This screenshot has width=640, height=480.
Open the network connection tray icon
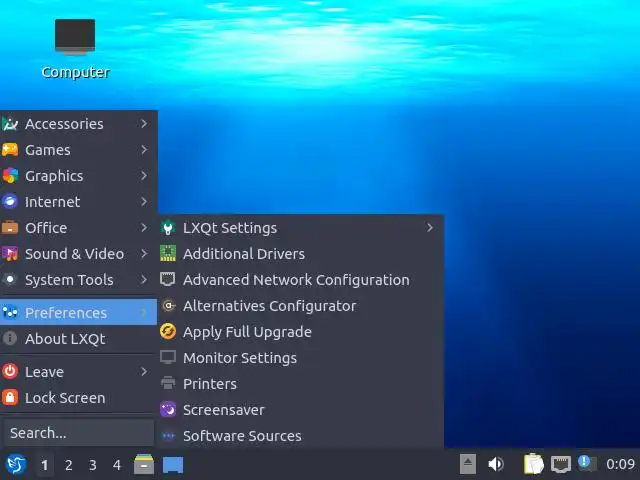(x=561, y=464)
